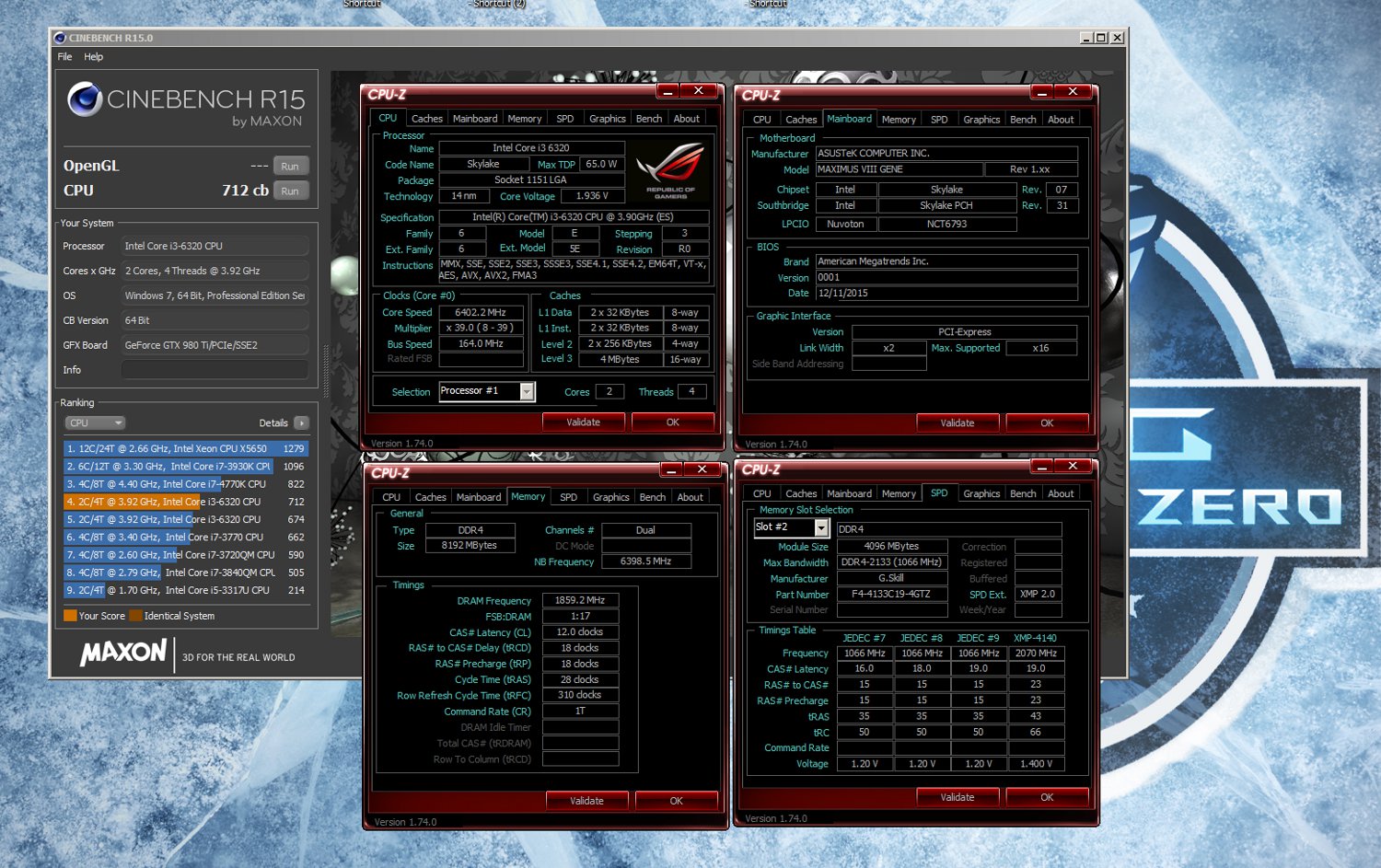This screenshot has width=1381, height=868.
Task: Click the Cinebench title bar icon
Action: 60,38
